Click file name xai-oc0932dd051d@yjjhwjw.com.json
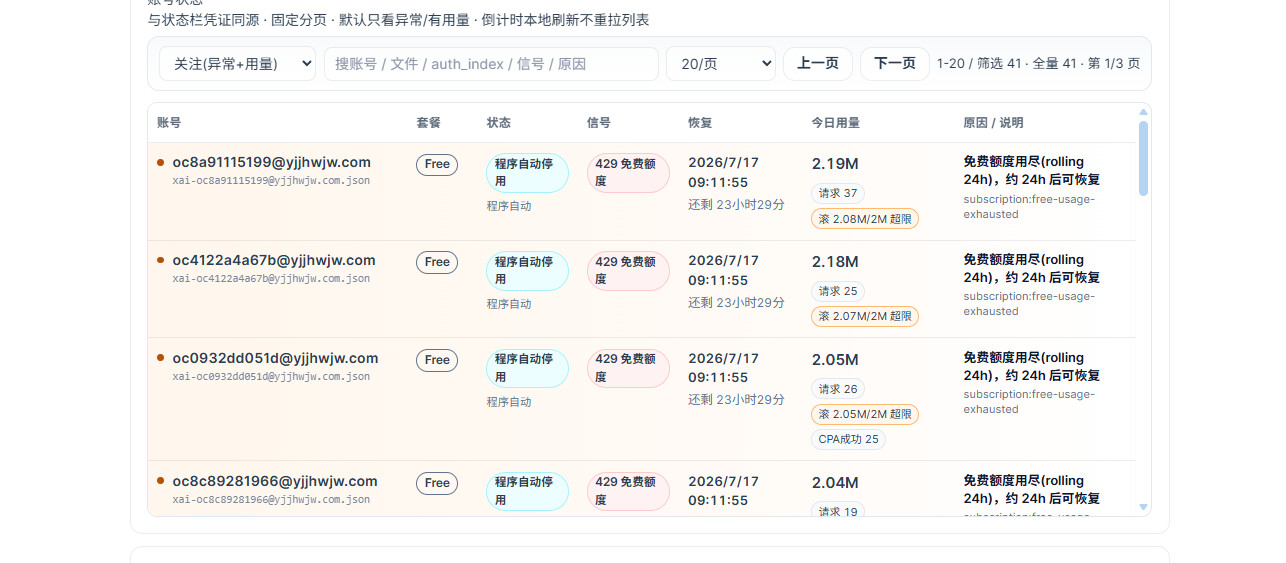Image resolution: width=1286 pixels, height=563 pixels. pyautogui.click(x=271, y=377)
